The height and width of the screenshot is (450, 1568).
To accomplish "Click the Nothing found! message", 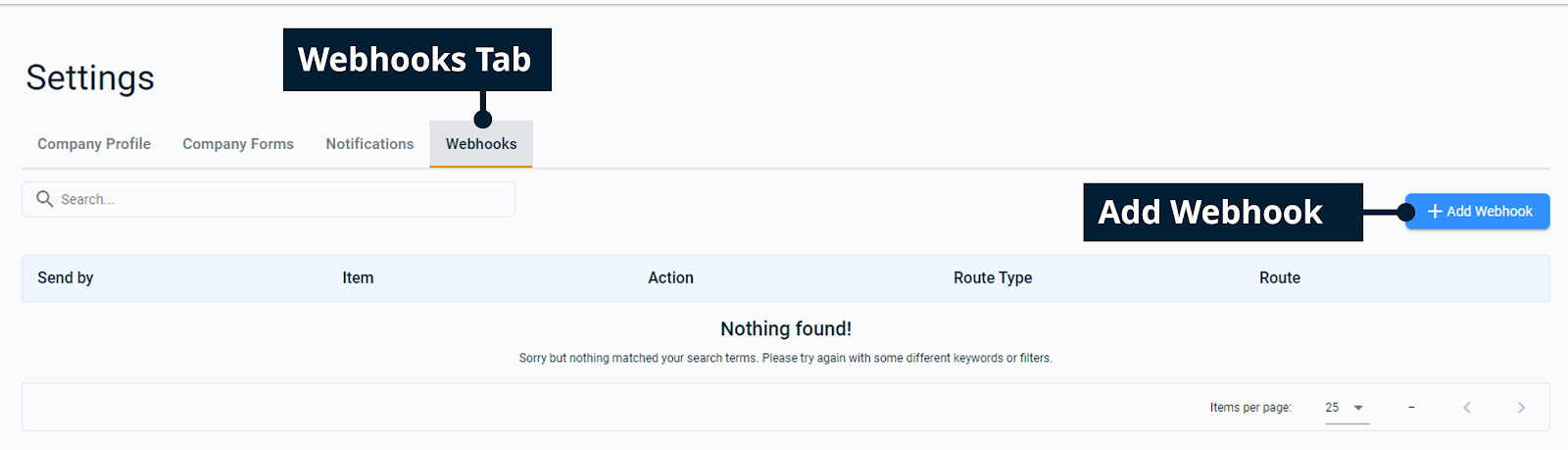I will point(786,329).
